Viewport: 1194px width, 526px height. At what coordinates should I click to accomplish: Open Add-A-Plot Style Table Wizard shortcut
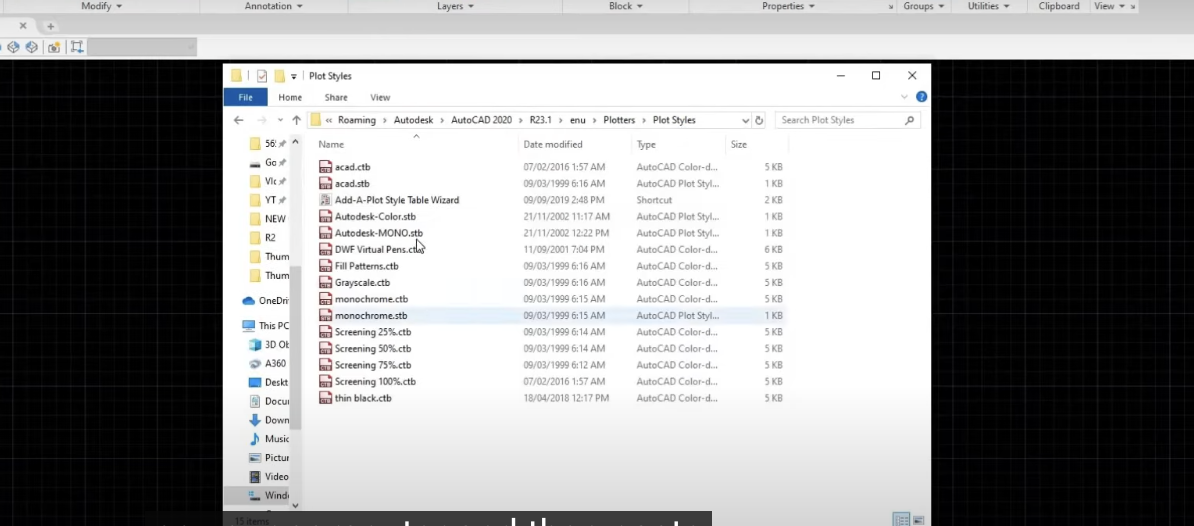click(x=397, y=200)
